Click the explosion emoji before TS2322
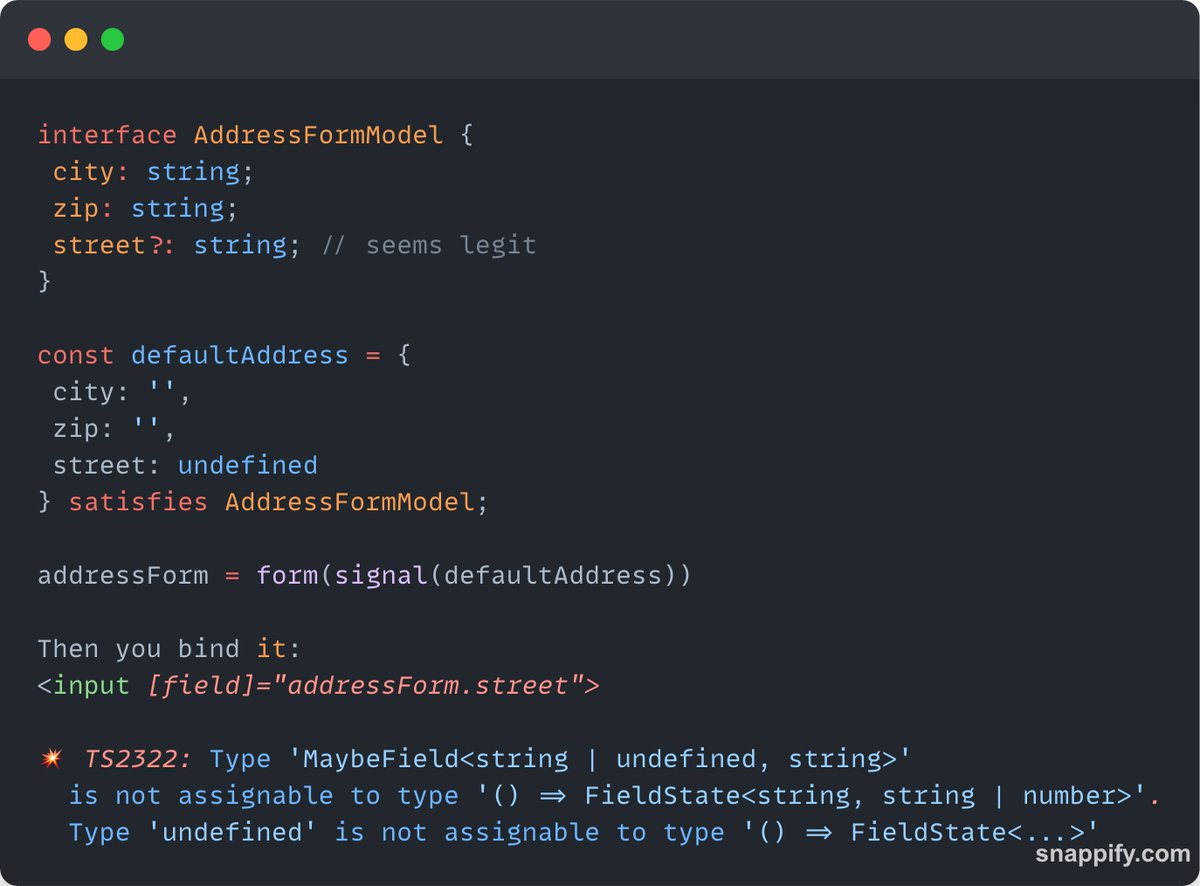1200x886 pixels. [51, 760]
